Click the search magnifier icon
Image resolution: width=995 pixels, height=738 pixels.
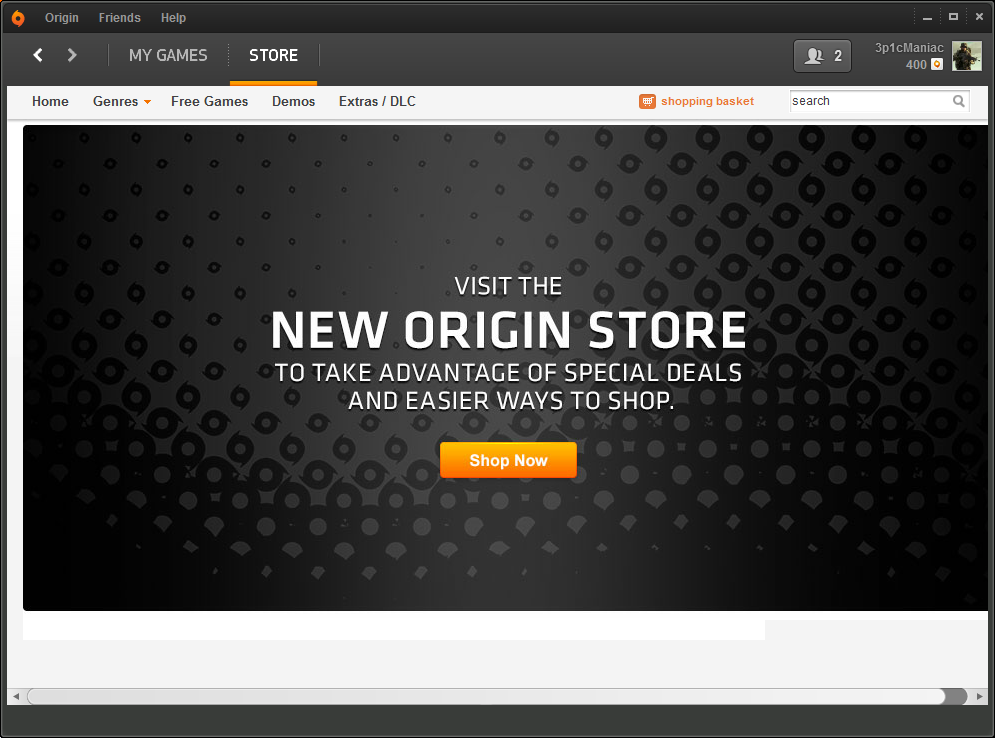coord(959,101)
